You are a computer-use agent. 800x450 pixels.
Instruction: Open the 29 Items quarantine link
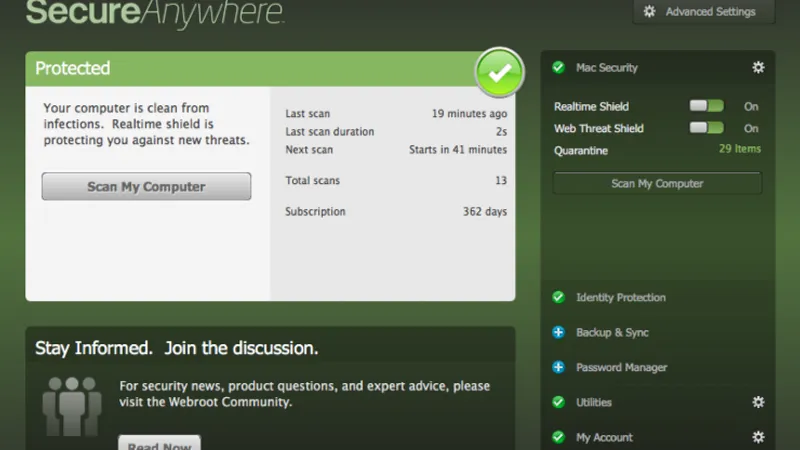740,148
